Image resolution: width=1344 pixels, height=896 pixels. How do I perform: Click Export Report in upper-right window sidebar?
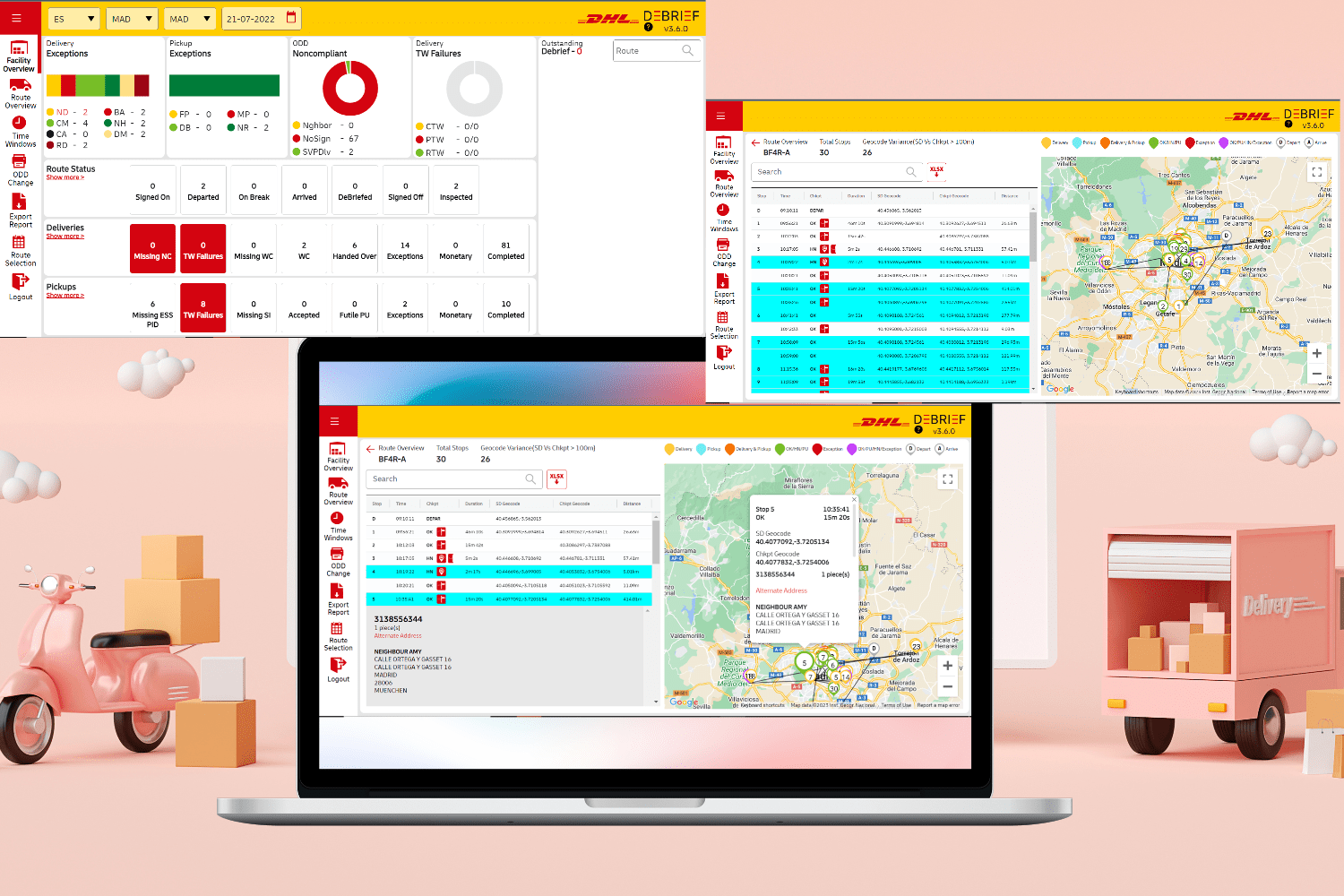point(724,291)
